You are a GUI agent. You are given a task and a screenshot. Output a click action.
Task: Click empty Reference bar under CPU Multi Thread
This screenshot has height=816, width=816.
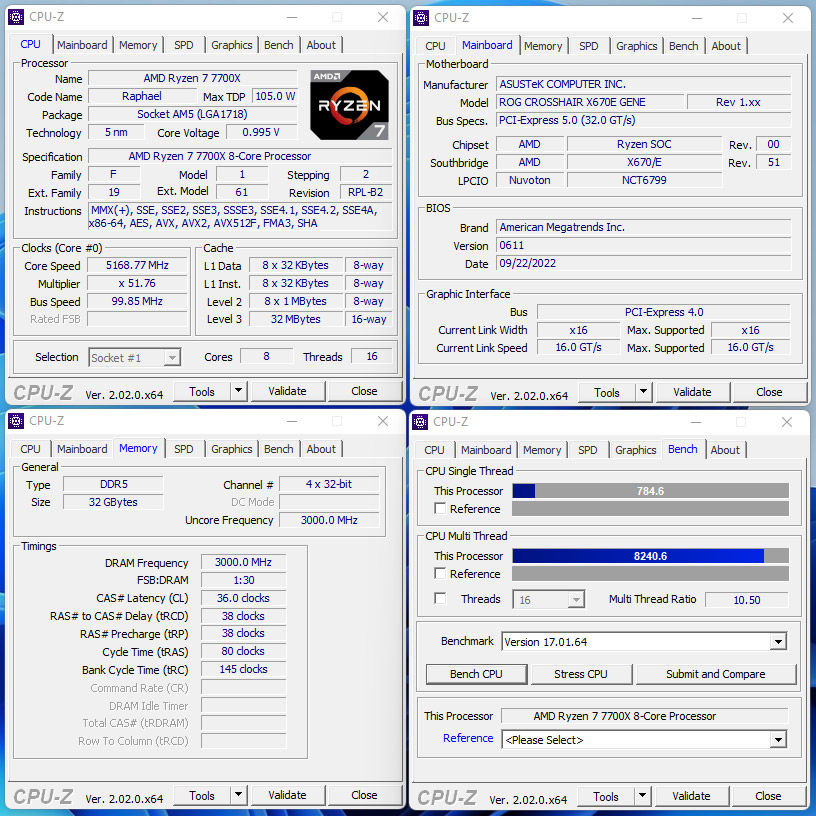(x=651, y=573)
